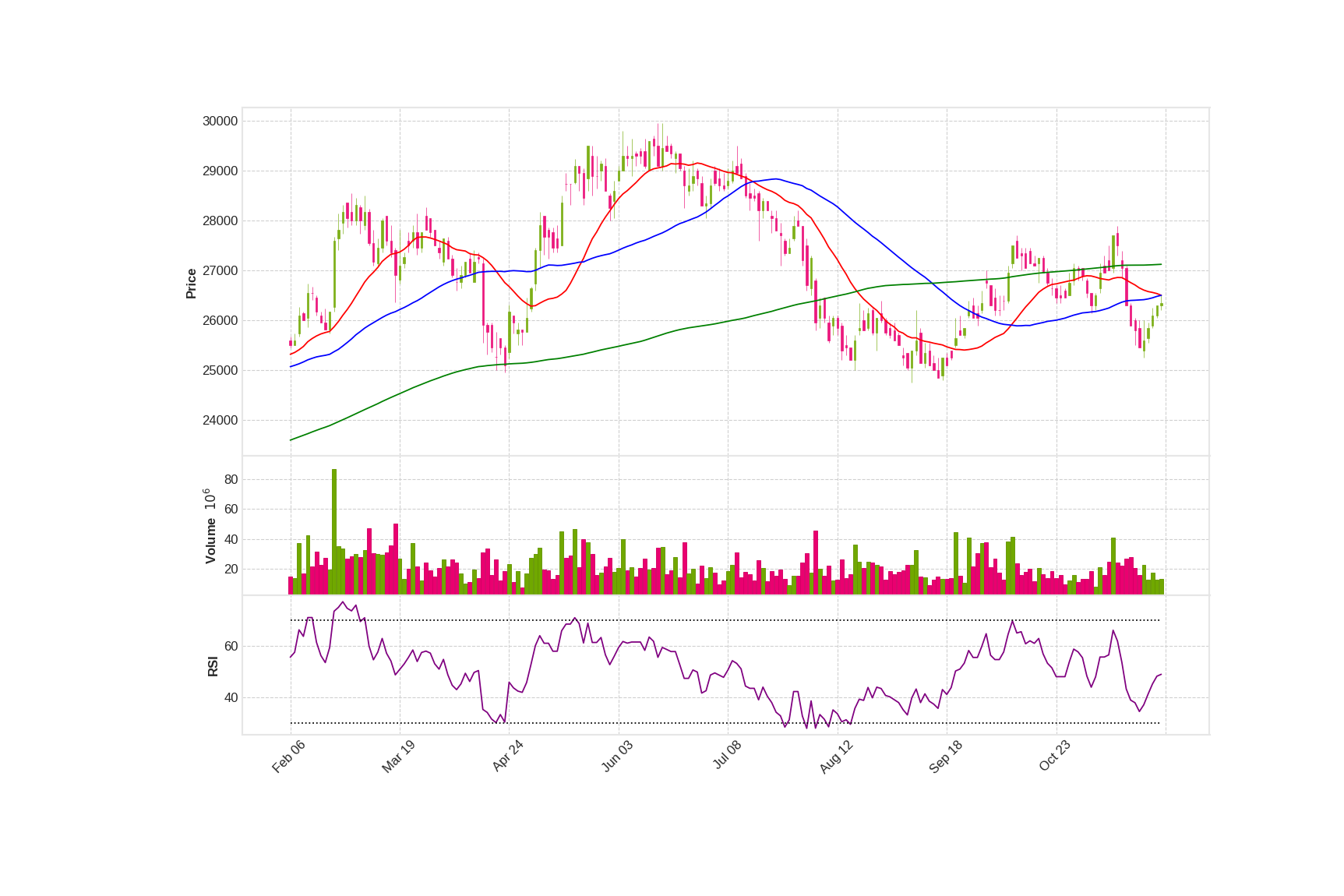Click the Oct 23 date label
Screen dimensions: 1344x896
(x=1055, y=757)
